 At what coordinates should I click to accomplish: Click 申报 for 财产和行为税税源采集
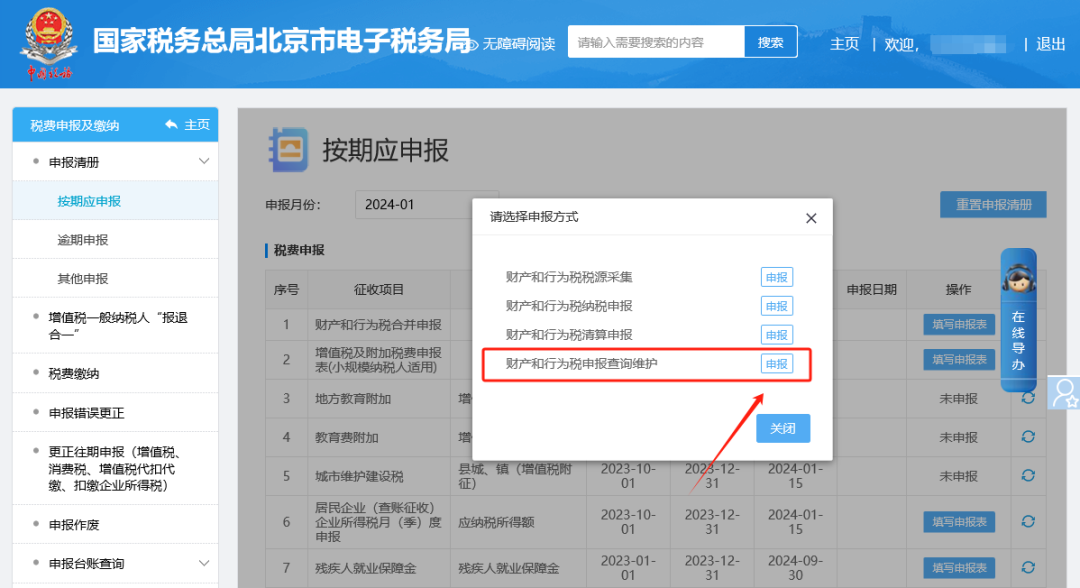[776, 277]
